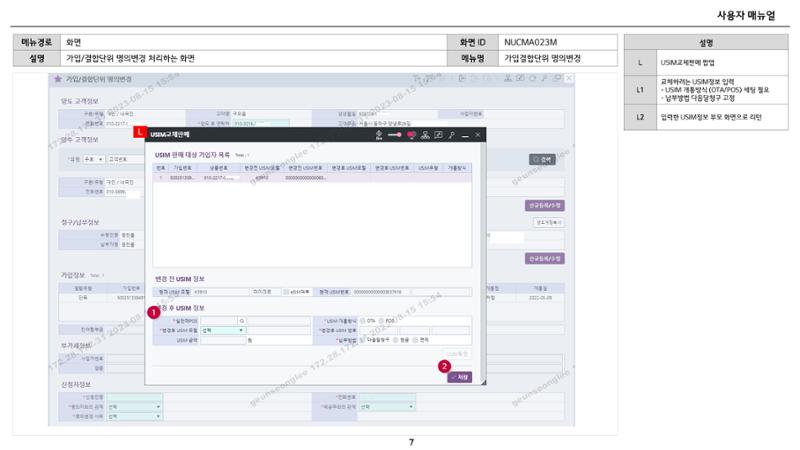The height and width of the screenshot is (450, 800).
Task: Select the third payment method radio button
Action: point(415,340)
